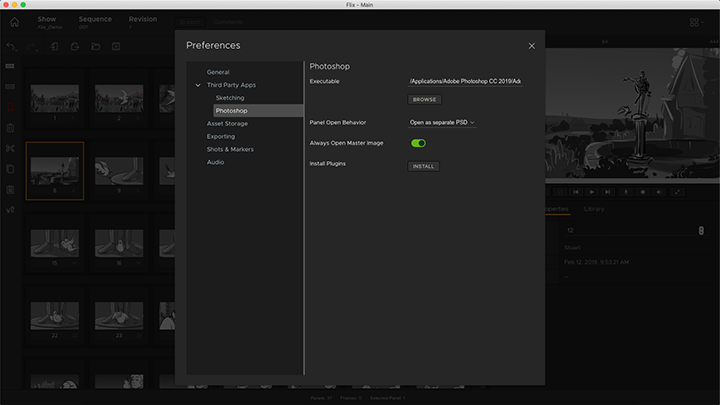The height and width of the screenshot is (405, 720).
Task: Open the Panel Open Behavior dropdown
Action: (x=442, y=122)
